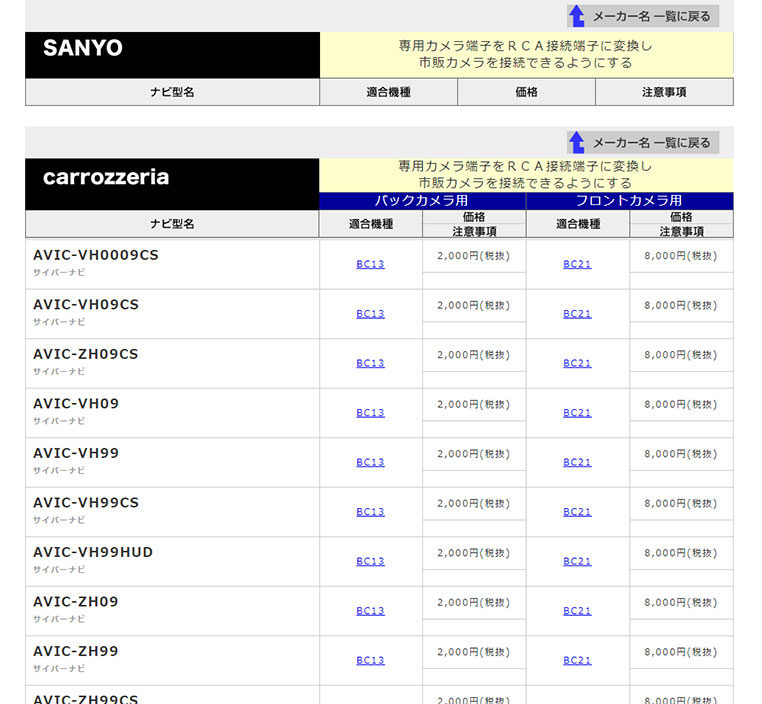Follow BC13 link in the AVIC-ZH99 row
Viewport: 762px width, 704px height.
click(x=370, y=661)
